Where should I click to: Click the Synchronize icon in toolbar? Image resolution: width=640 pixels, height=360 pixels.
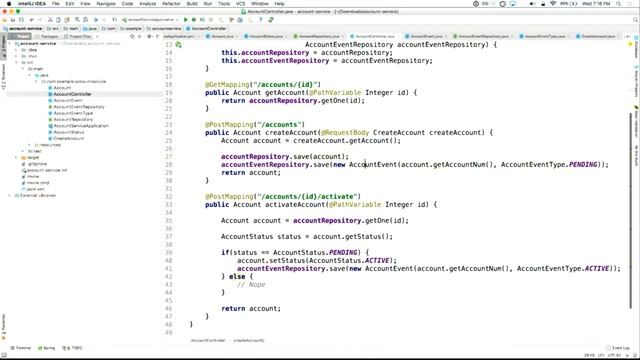point(21,20)
